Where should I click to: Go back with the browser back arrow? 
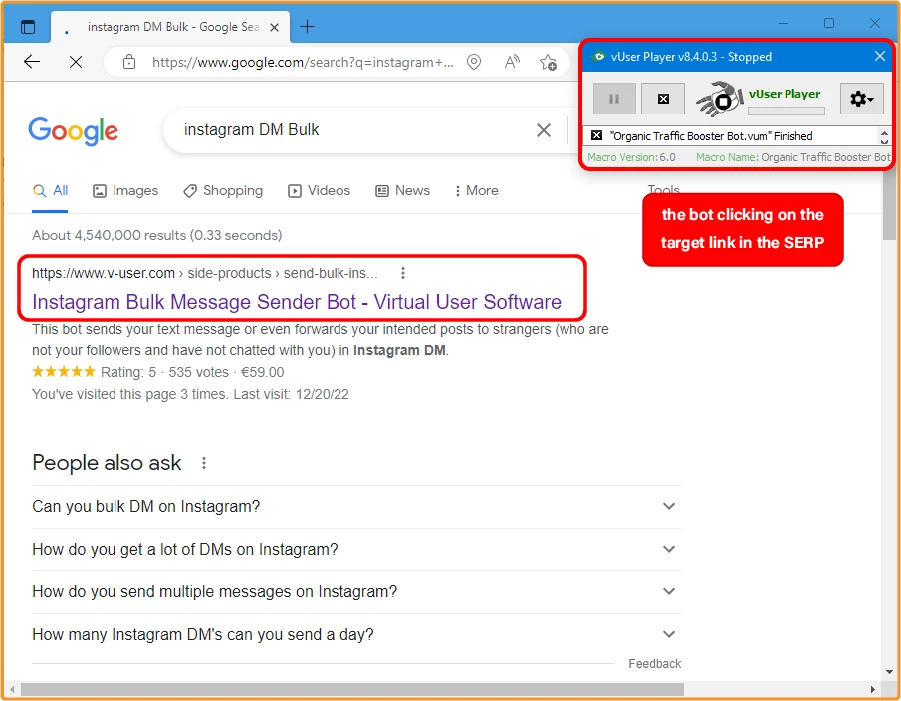(x=32, y=61)
